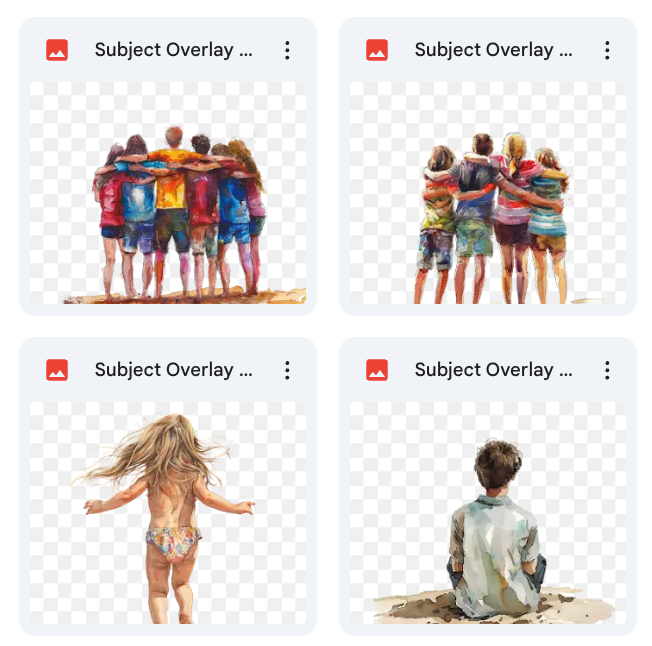Select Subject Overlay title above six-friends image

173,50
